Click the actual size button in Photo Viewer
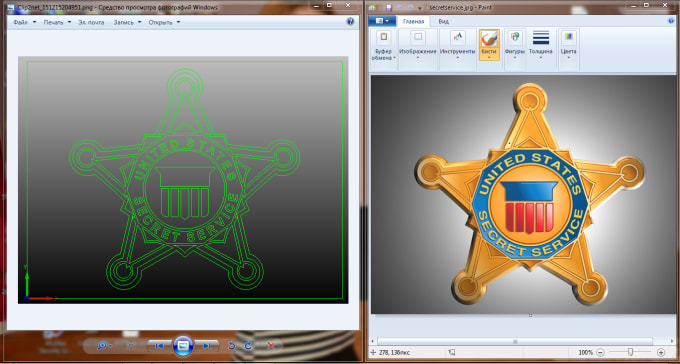This screenshot has width=680, height=364. pyautogui.click(x=132, y=345)
